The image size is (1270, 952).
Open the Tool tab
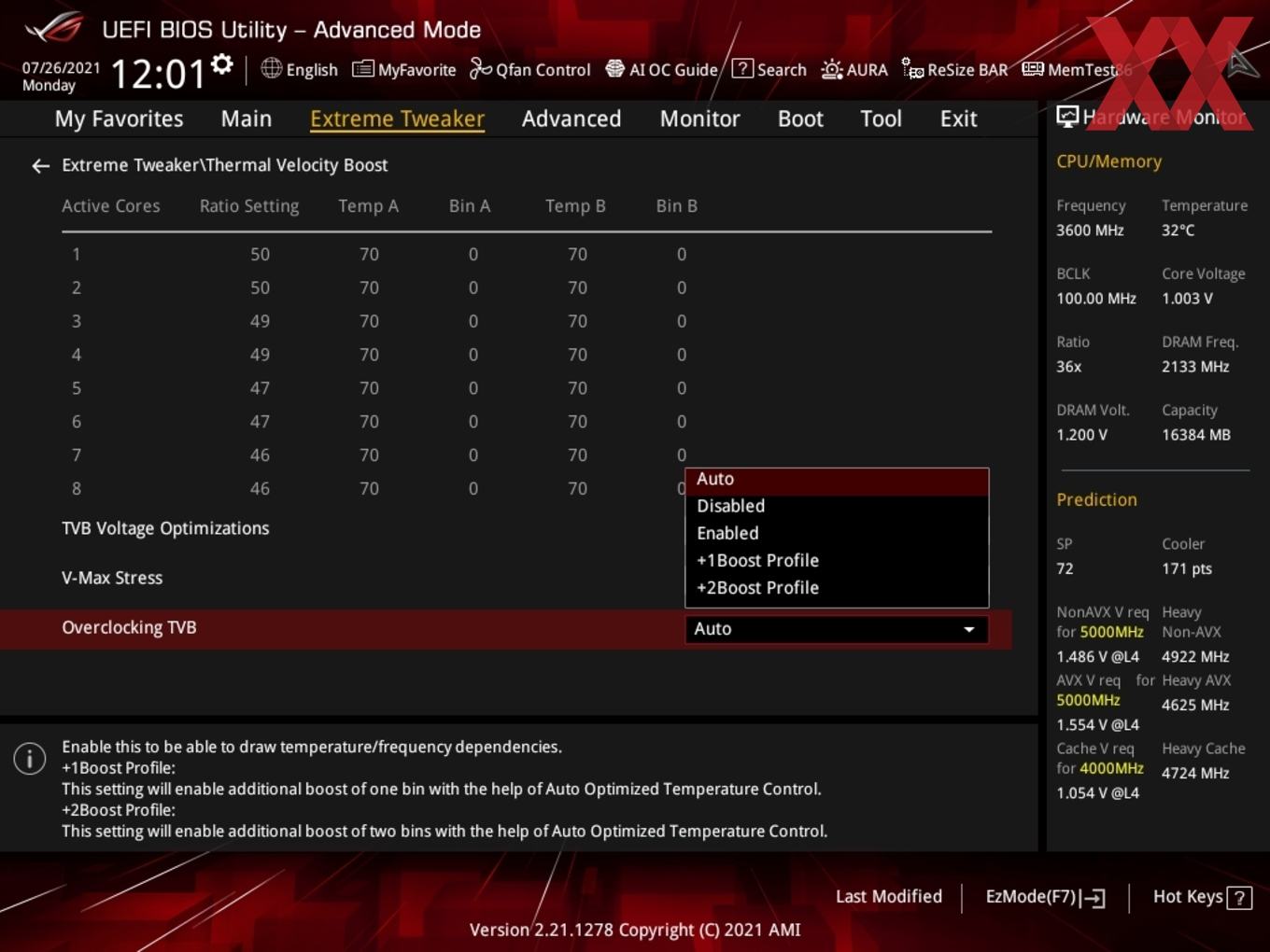pos(881,119)
